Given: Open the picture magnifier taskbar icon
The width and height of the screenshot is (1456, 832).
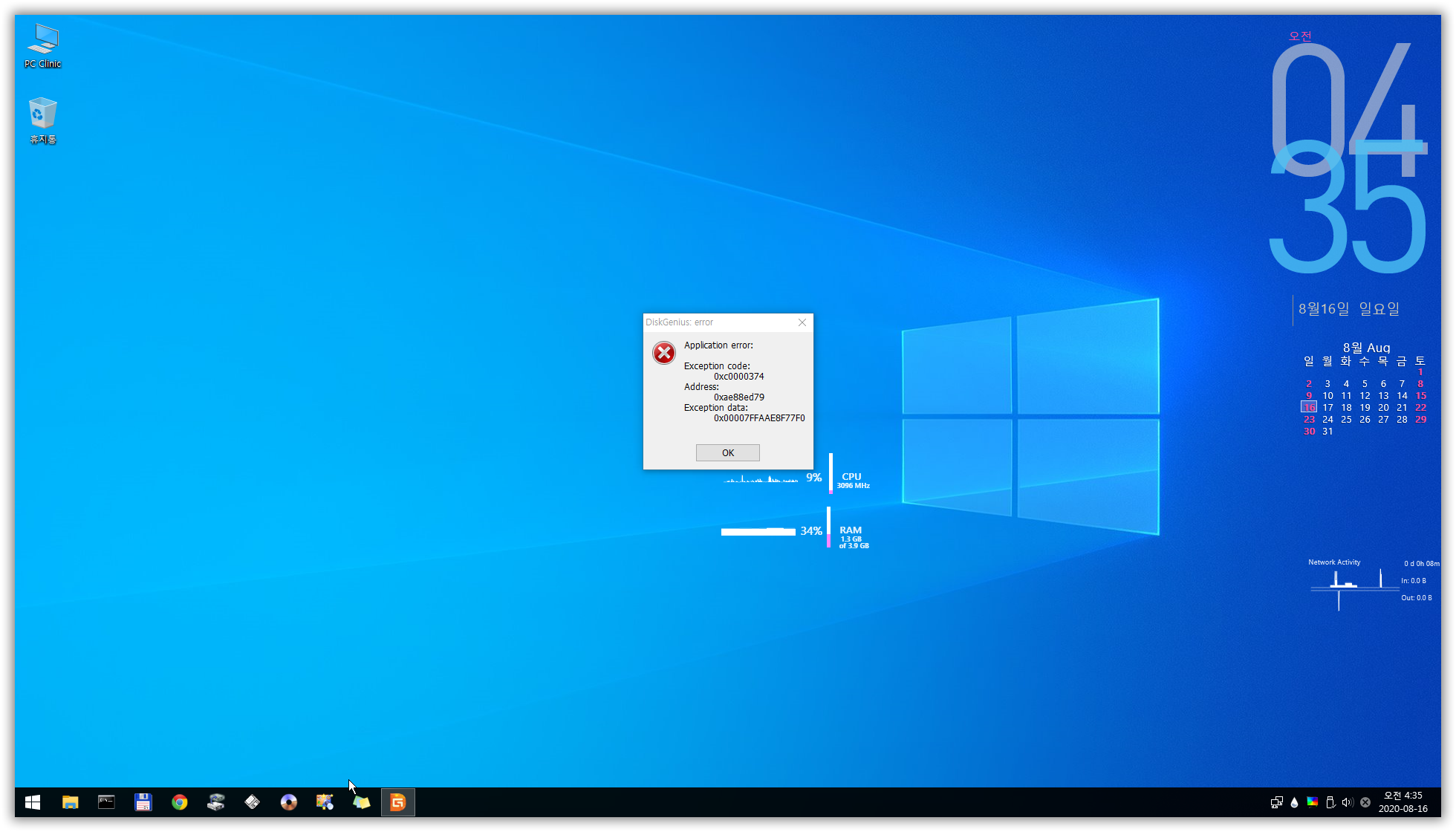Looking at the screenshot, I should coord(325,802).
